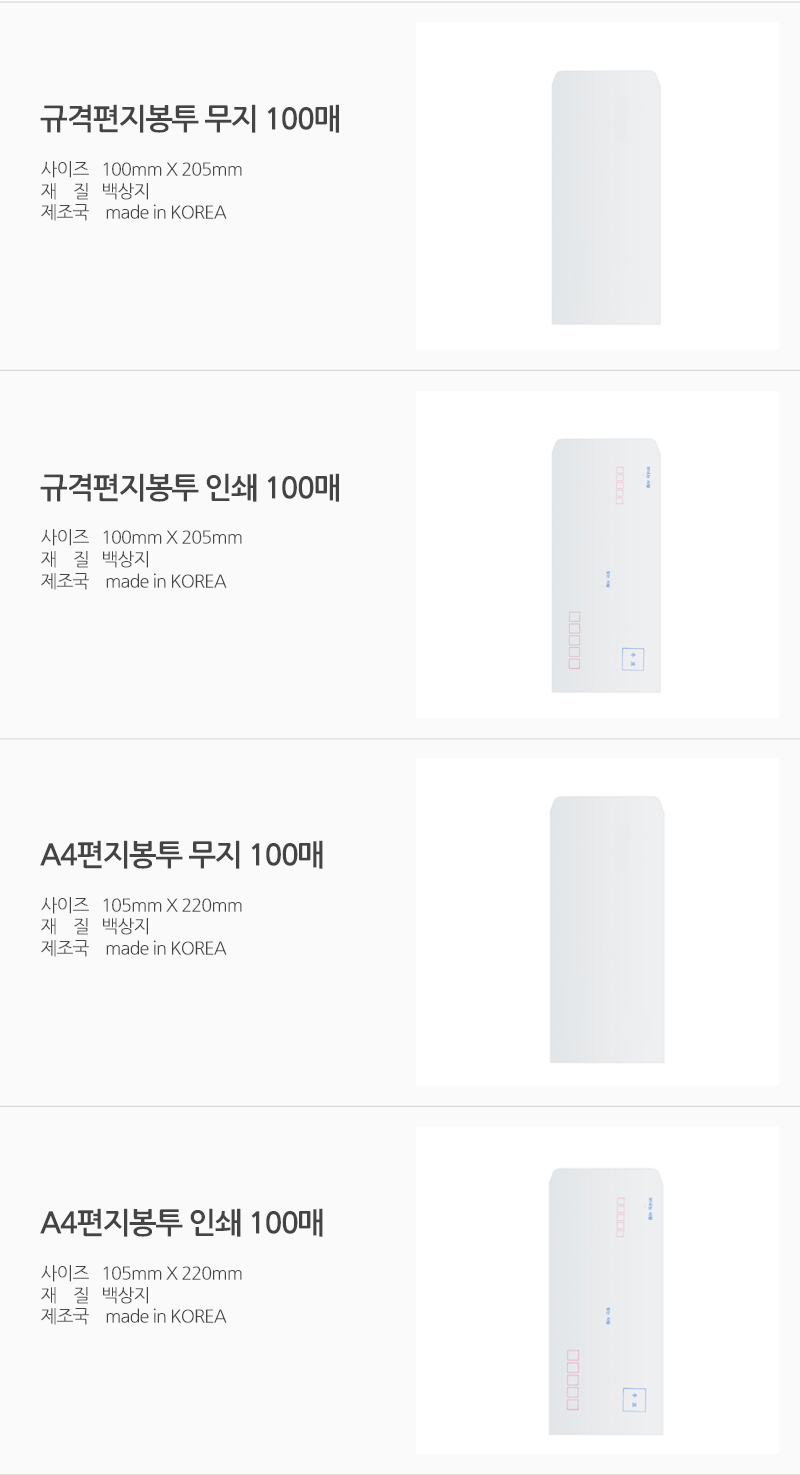Image resolution: width=800 pixels, height=1475 pixels.
Task: Click 백상지 material text in second section
Action: 126,559
